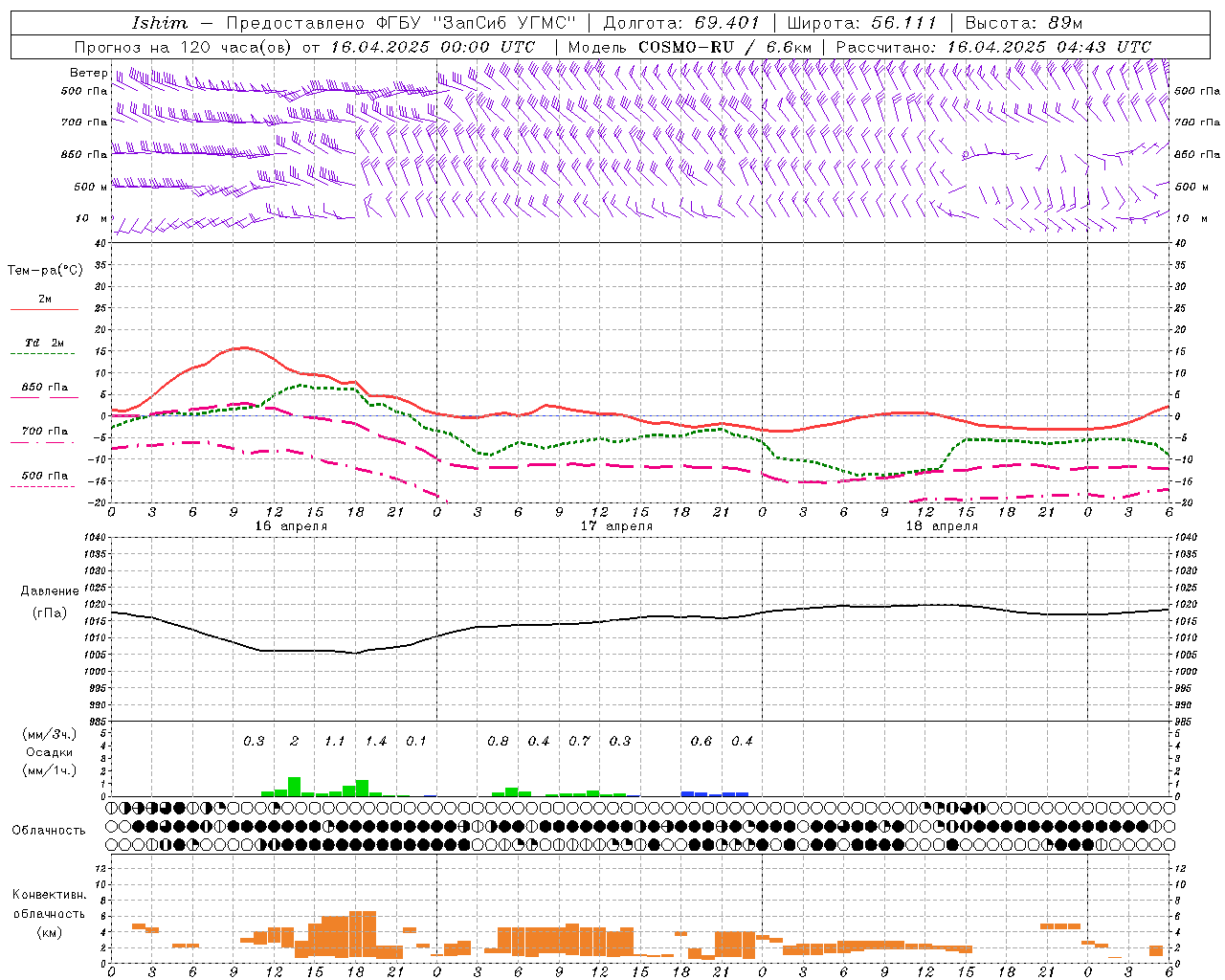This screenshot has width=1225, height=980.
Task: Click the longitude value "Долгота: 69.401"
Action: coord(681,23)
